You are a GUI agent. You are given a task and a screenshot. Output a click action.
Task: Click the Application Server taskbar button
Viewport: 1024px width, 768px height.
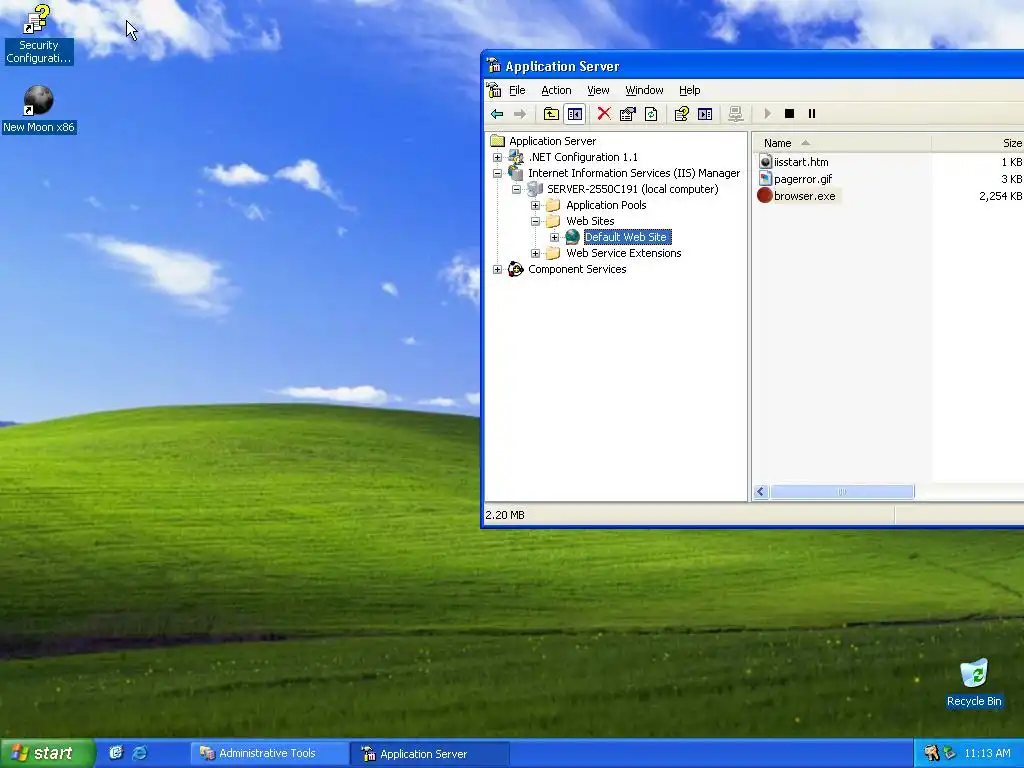click(x=429, y=754)
